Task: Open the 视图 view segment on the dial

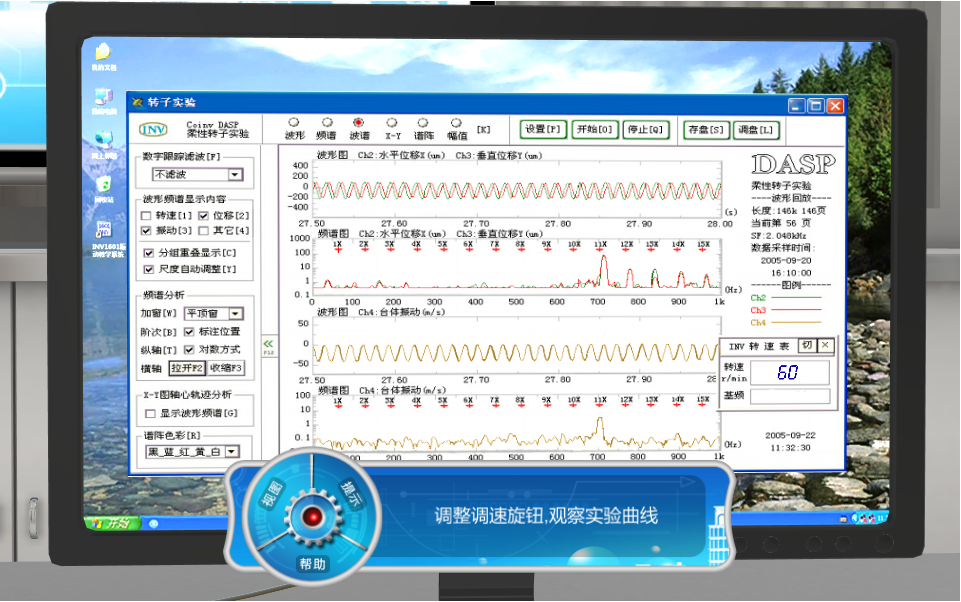Action: pyautogui.click(x=272, y=491)
